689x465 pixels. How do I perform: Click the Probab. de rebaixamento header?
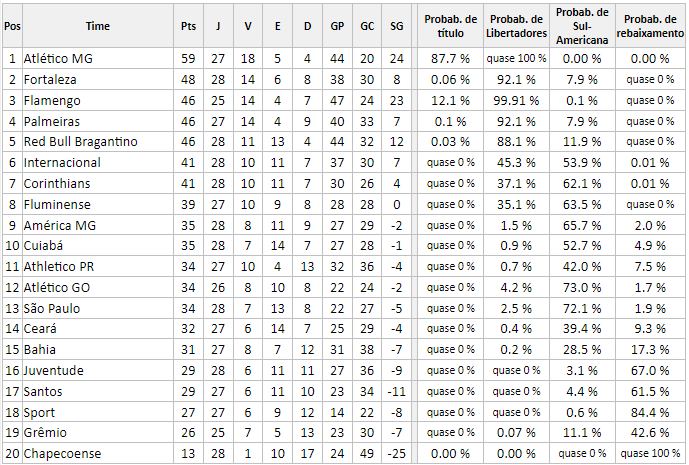click(650, 26)
